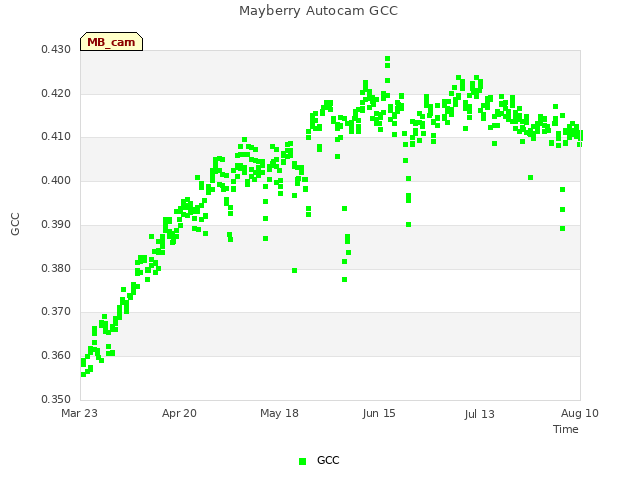Select the 0.420 y-axis tick label

pyautogui.click(x=56, y=93)
